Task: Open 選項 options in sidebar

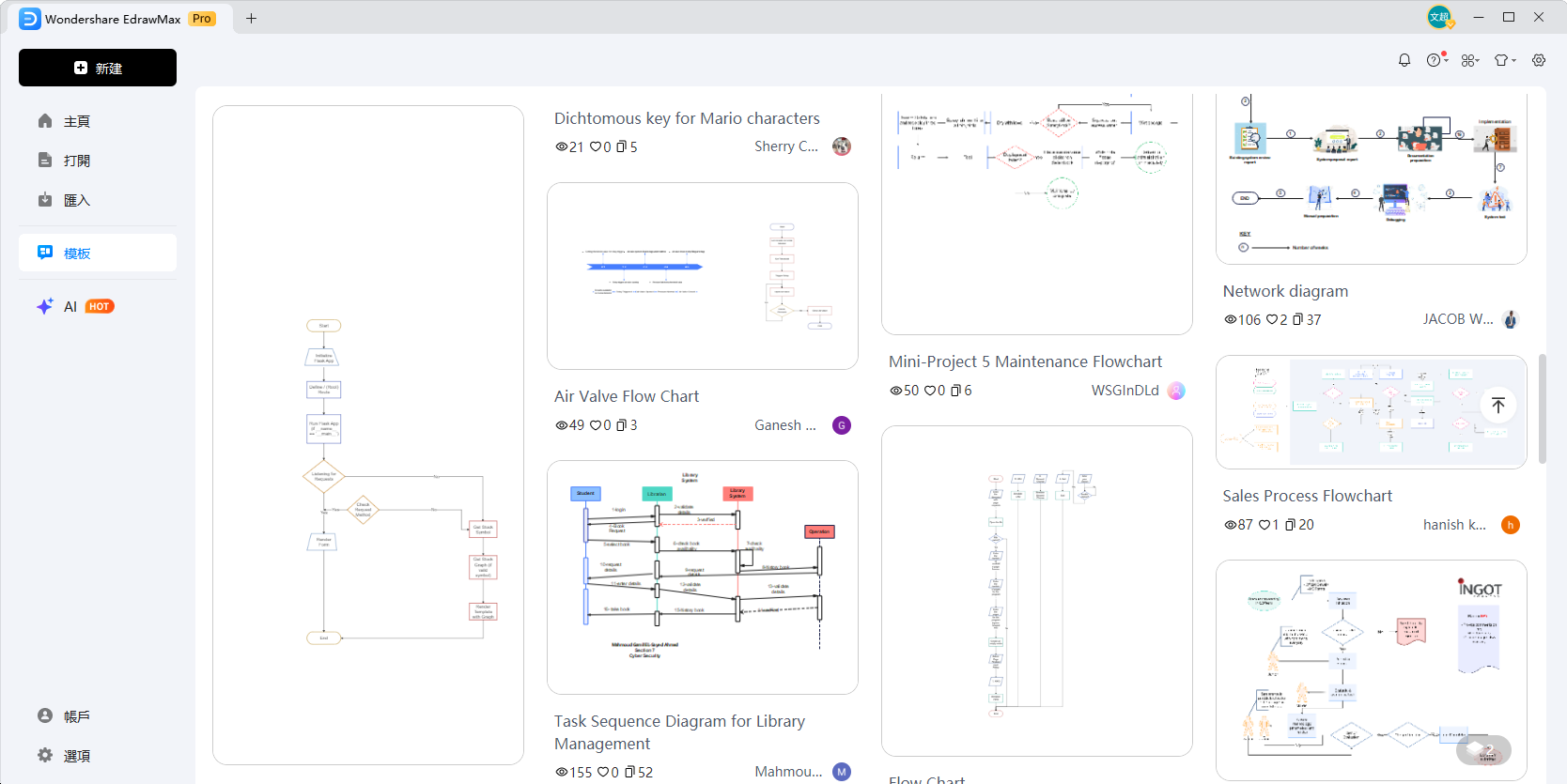Action: [77, 755]
